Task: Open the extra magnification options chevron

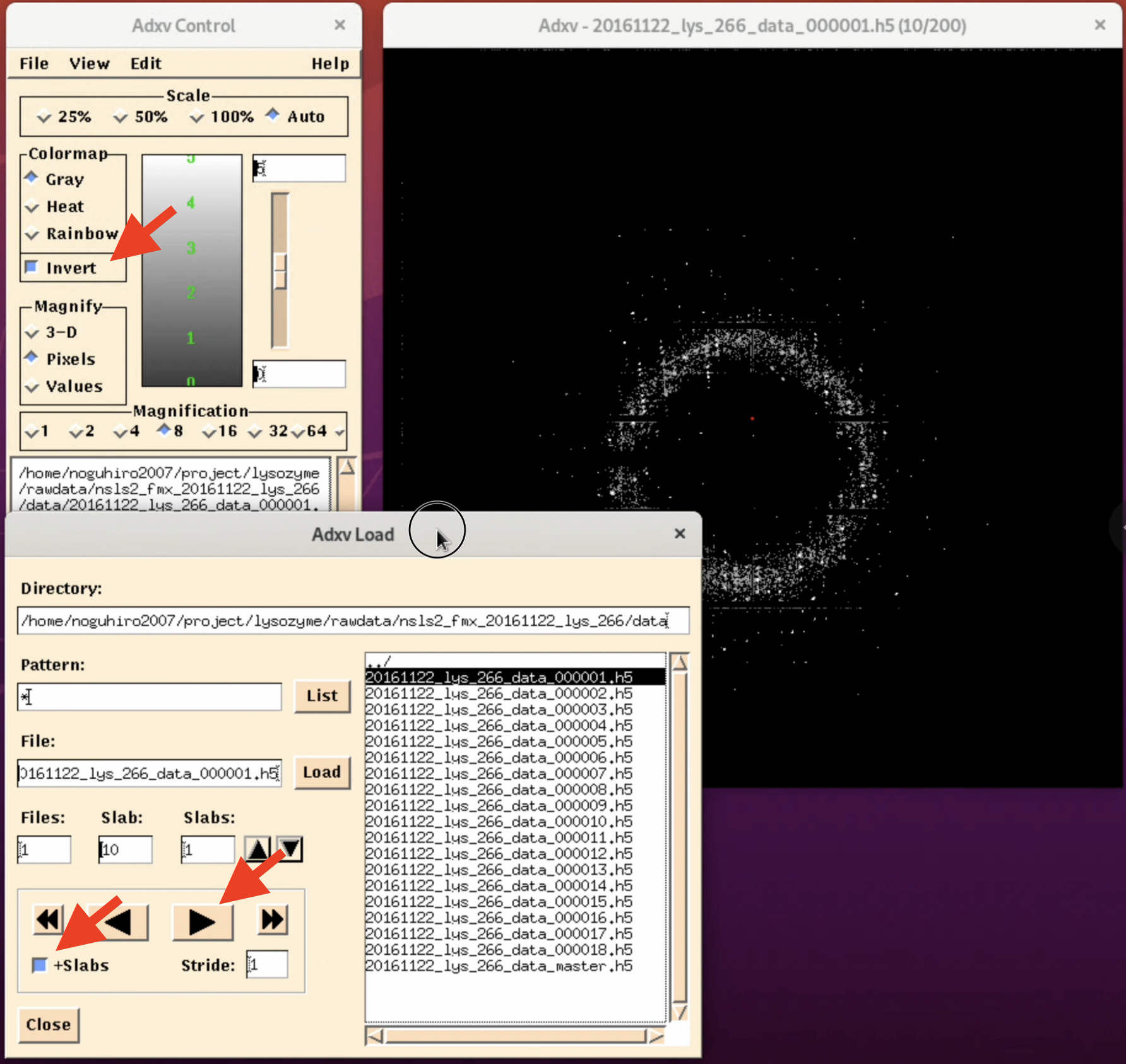Action: point(340,432)
